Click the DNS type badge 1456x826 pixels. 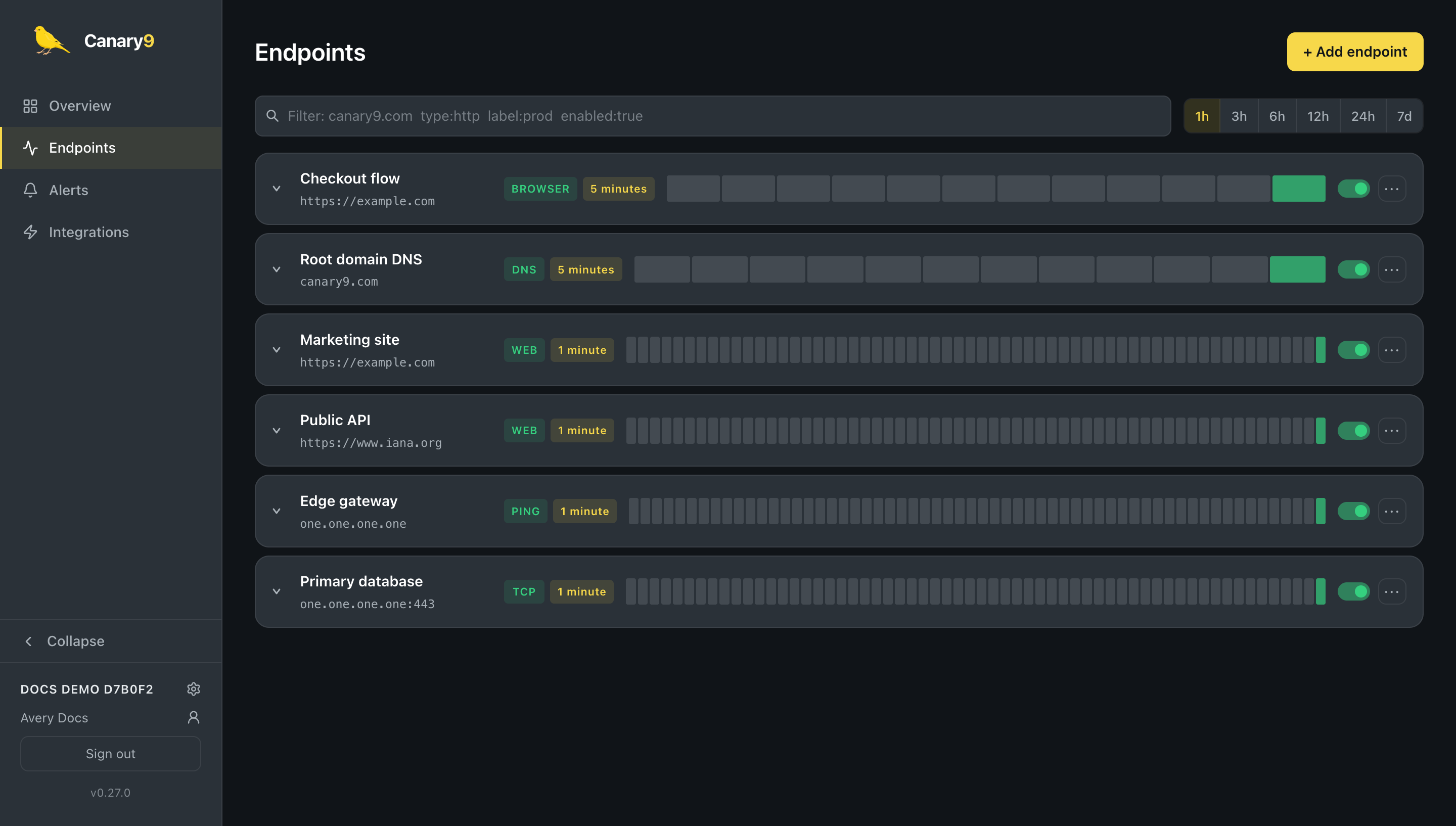pos(524,269)
